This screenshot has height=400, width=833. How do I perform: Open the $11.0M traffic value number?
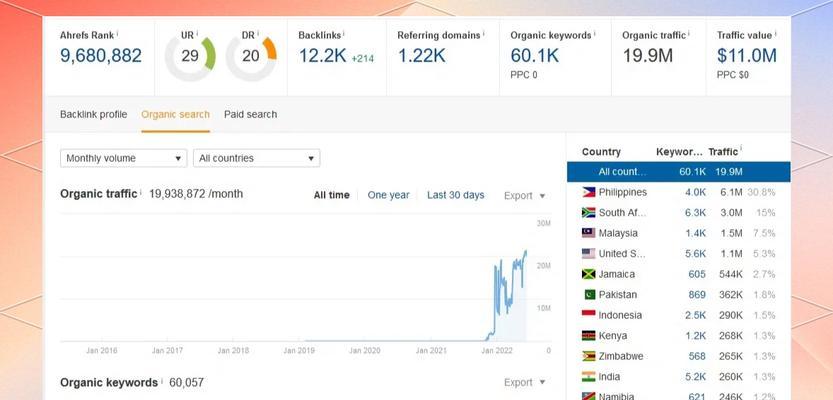pyautogui.click(x=746, y=56)
